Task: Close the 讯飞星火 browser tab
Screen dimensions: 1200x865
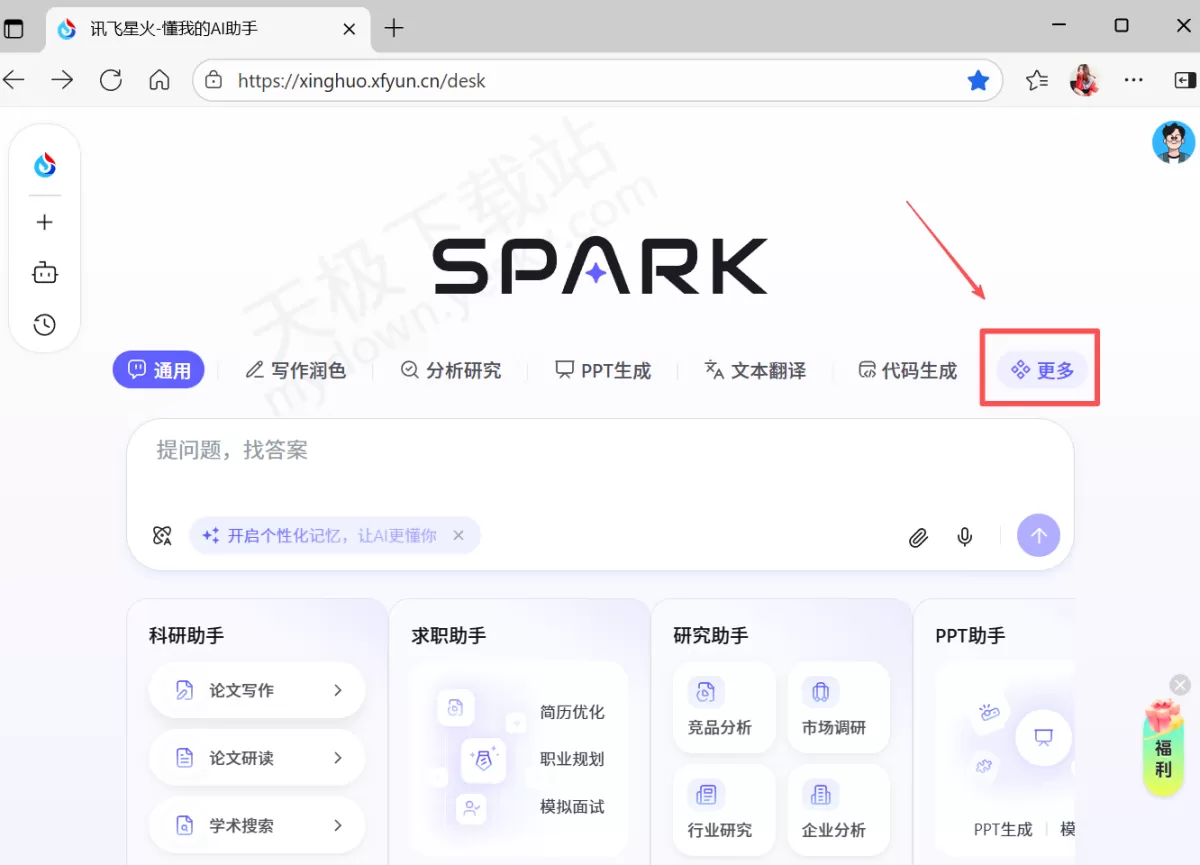Action: [x=349, y=29]
